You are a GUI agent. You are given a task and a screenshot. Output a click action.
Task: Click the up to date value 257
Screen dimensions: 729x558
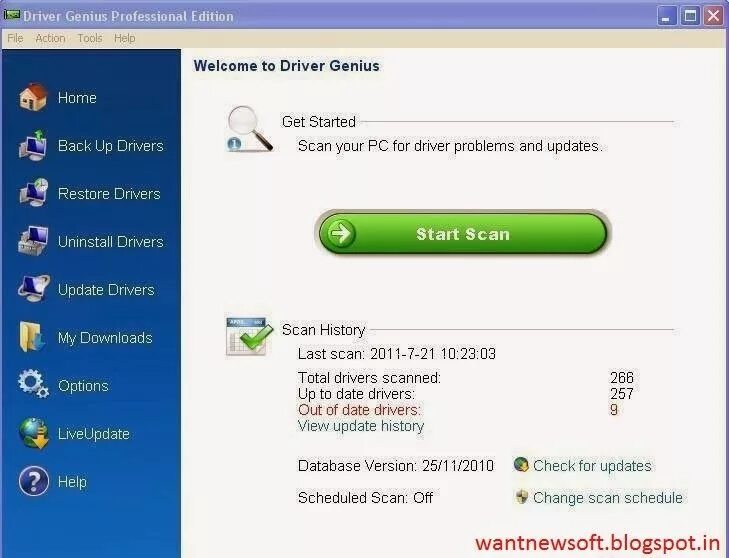pyautogui.click(x=622, y=393)
